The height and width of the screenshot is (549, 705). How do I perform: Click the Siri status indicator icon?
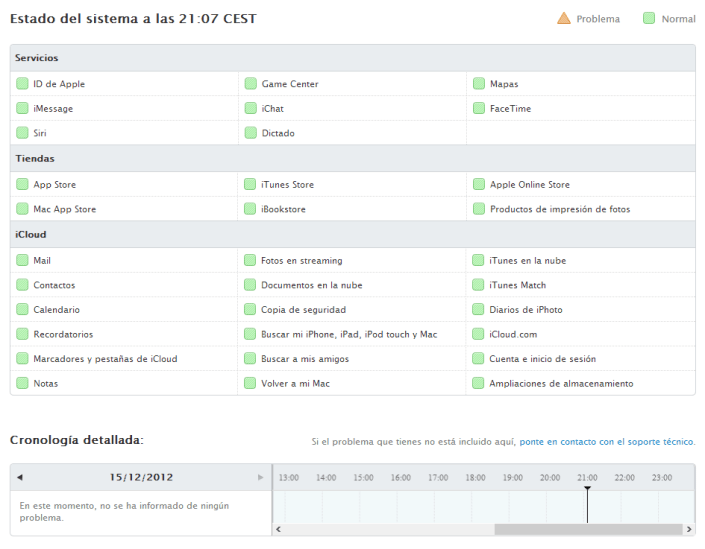pyautogui.click(x=22, y=132)
